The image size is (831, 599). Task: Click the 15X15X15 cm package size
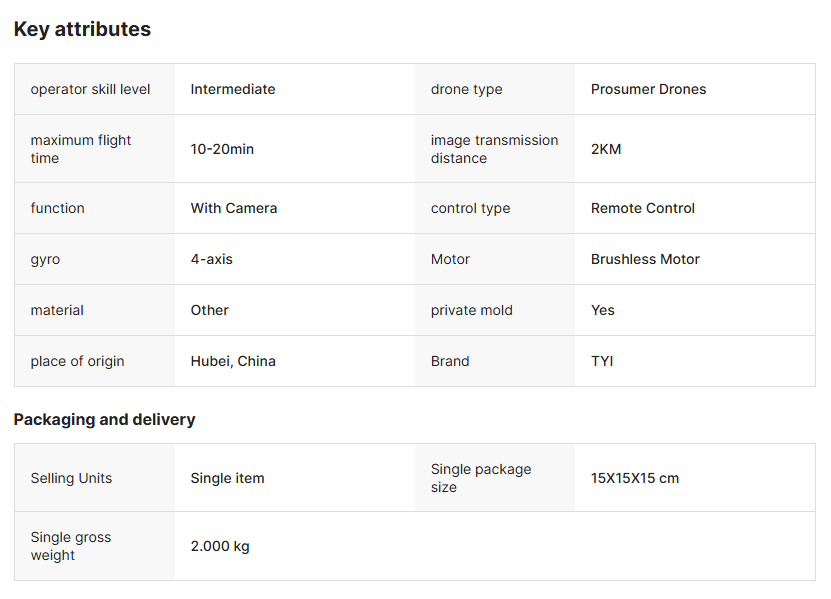click(x=635, y=478)
